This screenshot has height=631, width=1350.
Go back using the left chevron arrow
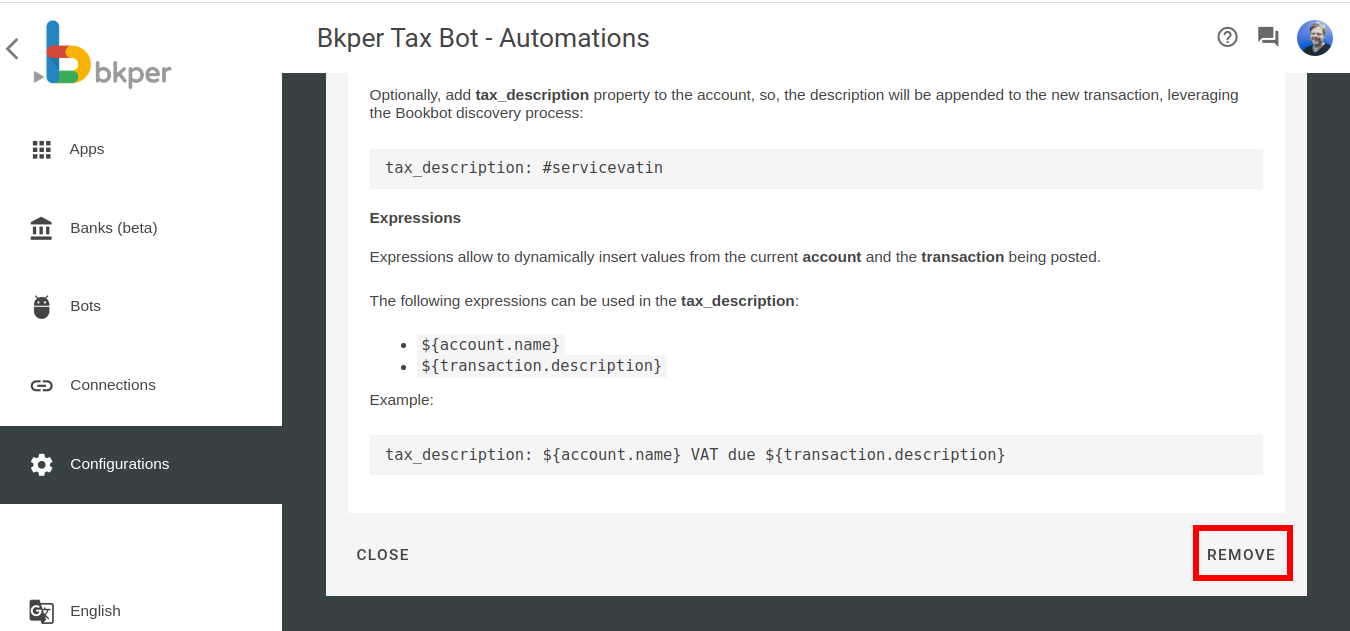[13, 48]
